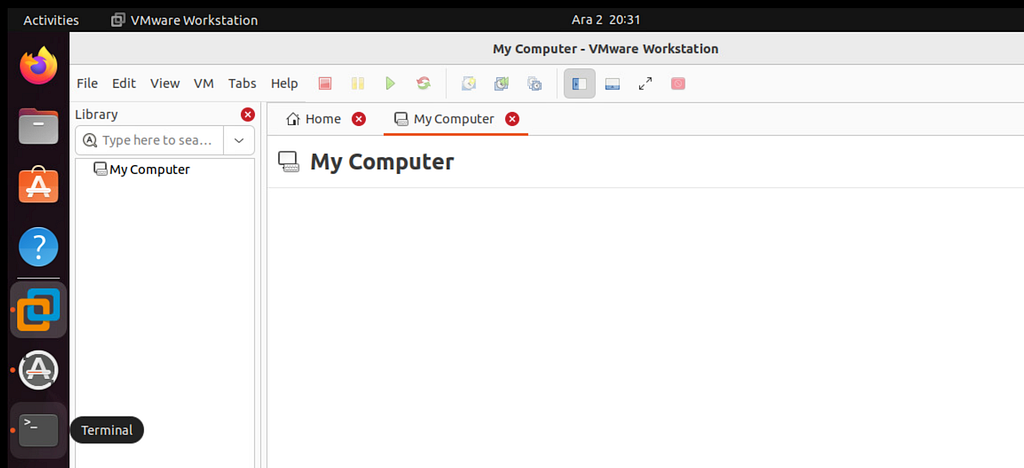This screenshot has width=1024, height=468.
Task: Click the large My Computer heading text
Action: point(382,162)
